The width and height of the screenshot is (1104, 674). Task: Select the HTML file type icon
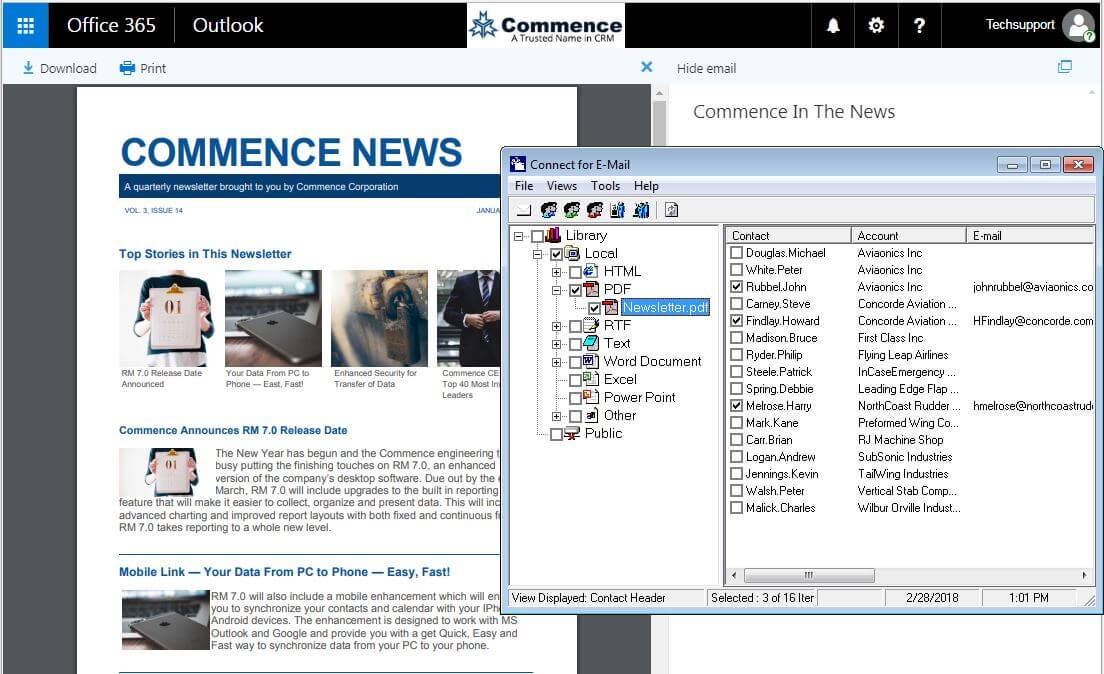tap(591, 271)
